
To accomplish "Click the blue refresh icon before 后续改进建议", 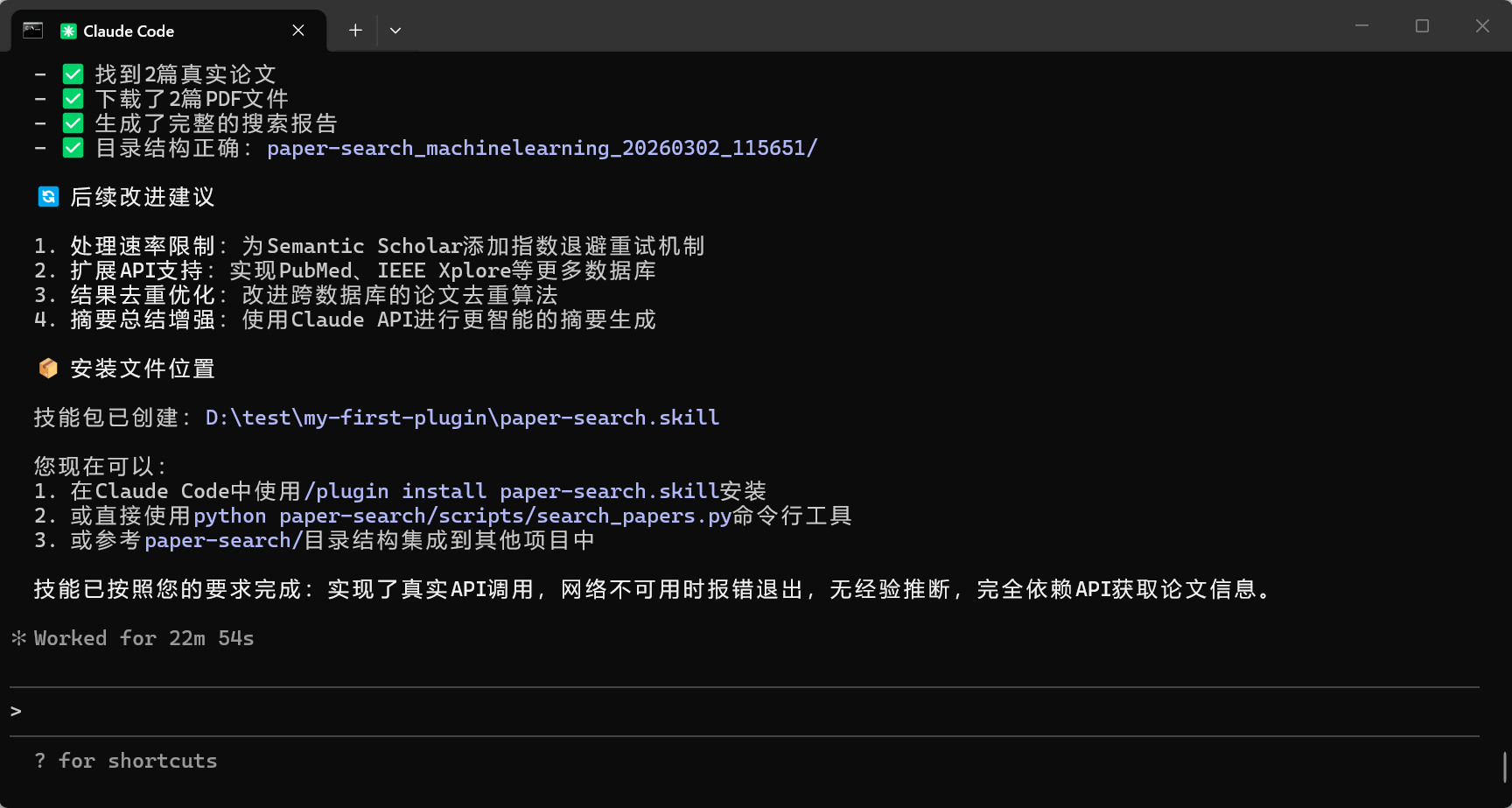I will point(49,197).
